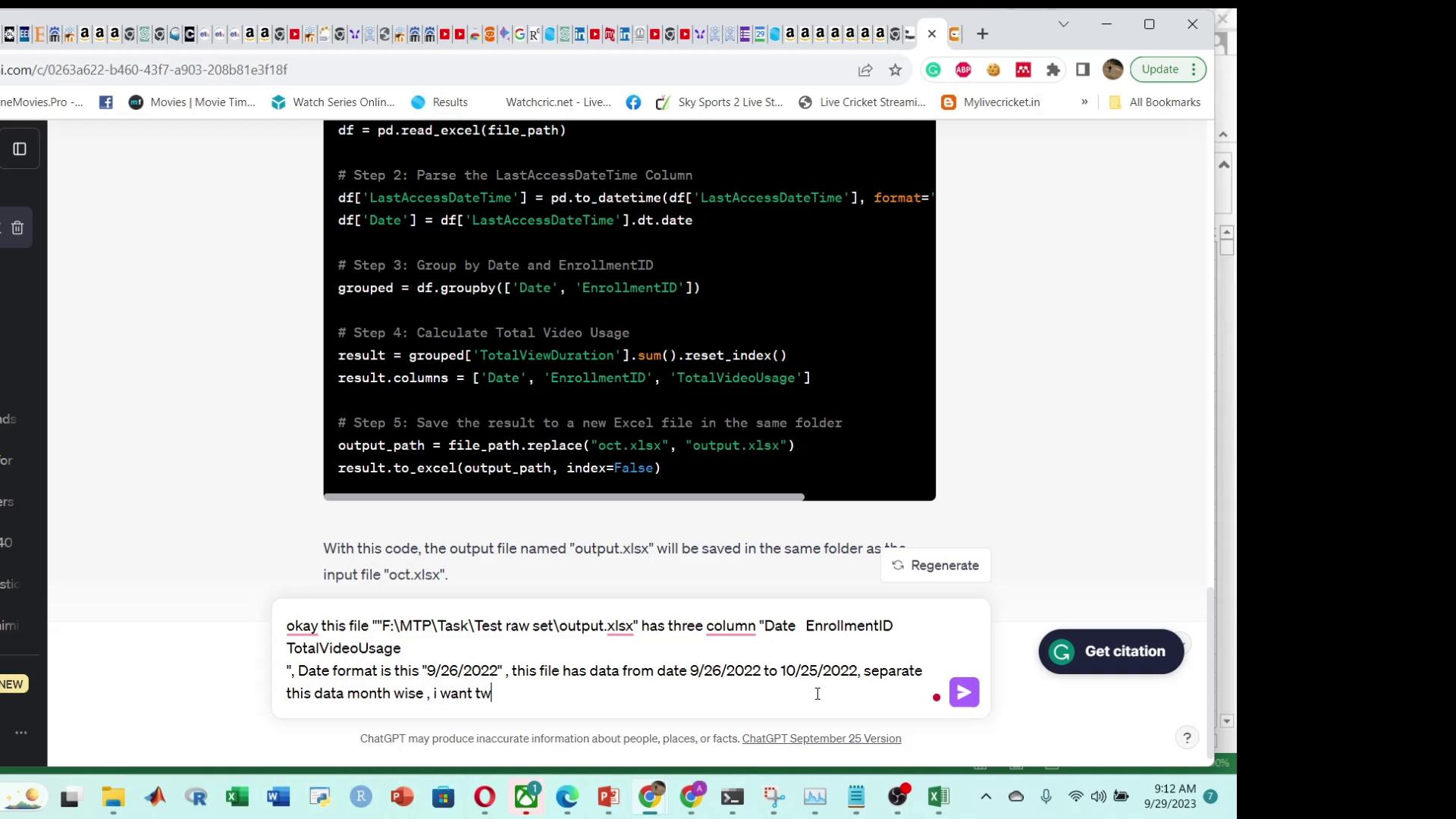Open the Facebook bookmarks tab

(x=106, y=102)
